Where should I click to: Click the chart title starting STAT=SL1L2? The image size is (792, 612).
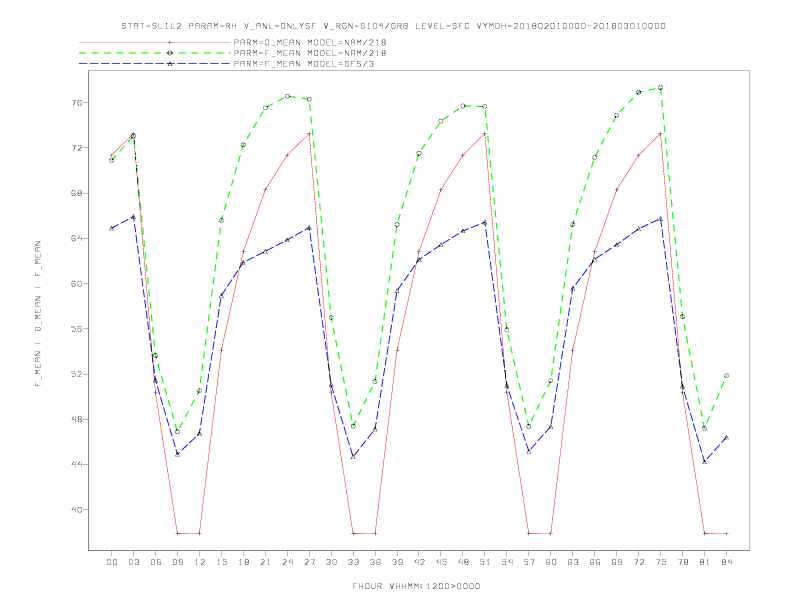click(393, 26)
